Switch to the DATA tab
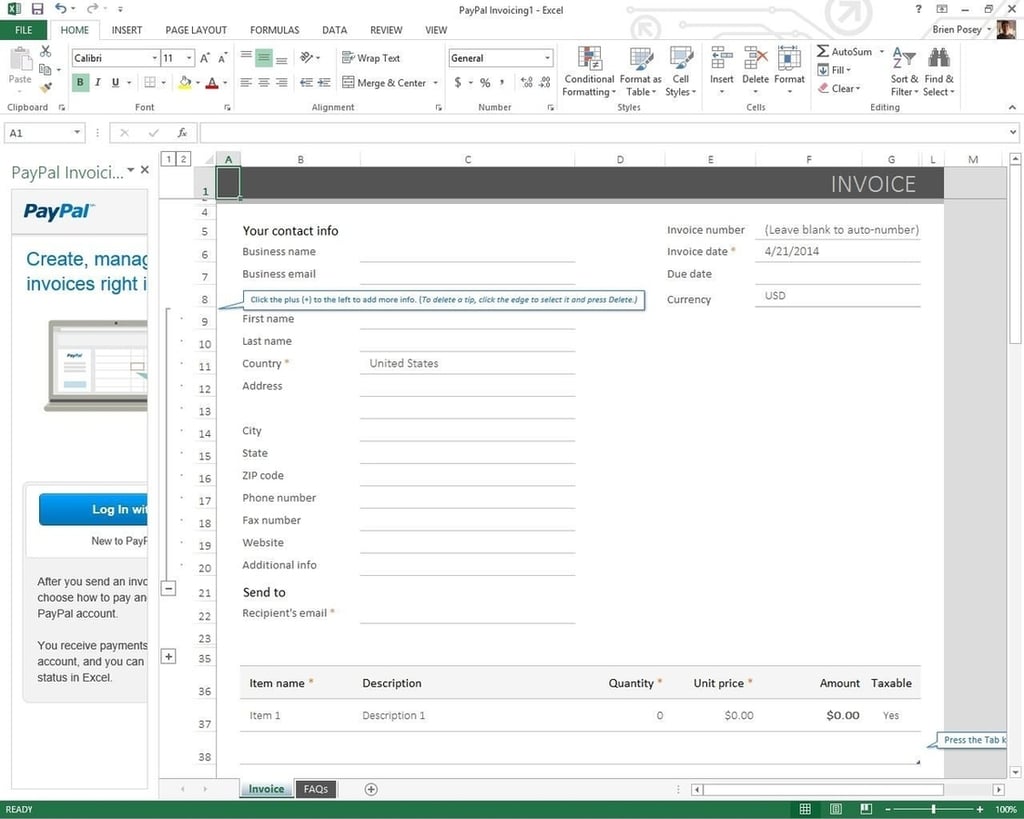 tap(334, 30)
